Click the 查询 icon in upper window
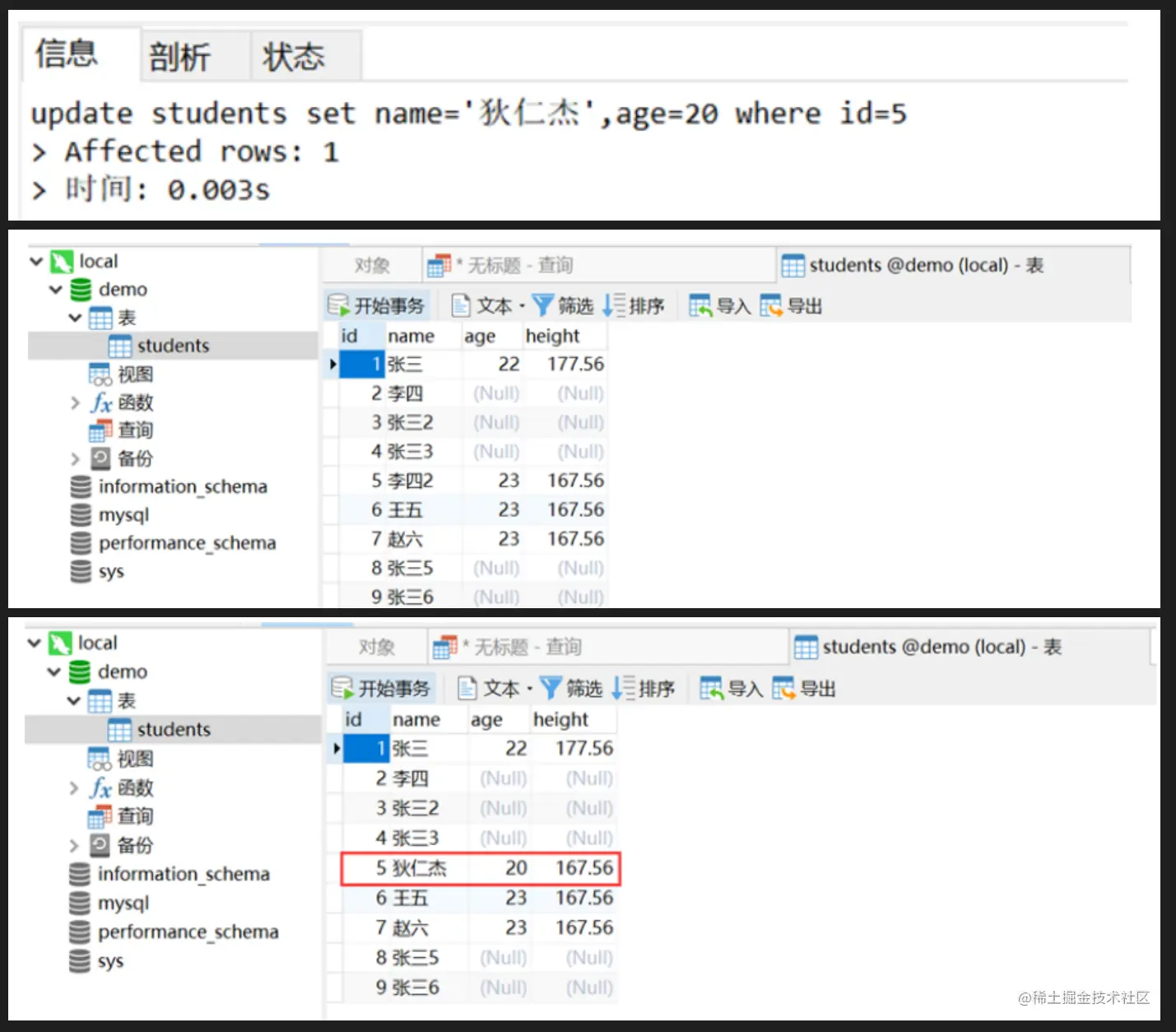 pos(100,430)
